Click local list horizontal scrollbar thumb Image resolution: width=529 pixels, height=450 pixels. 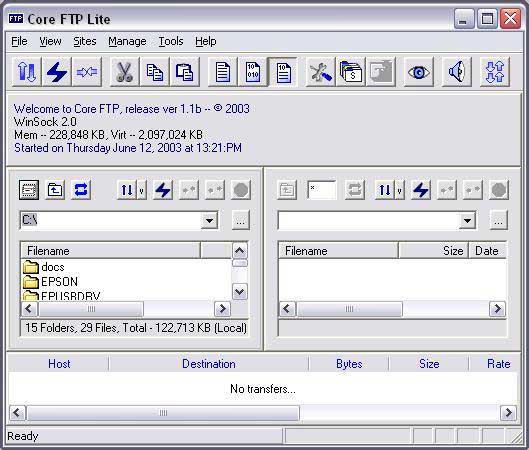tap(91, 308)
